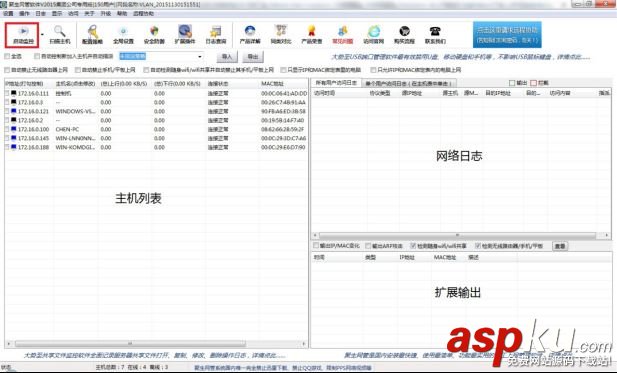Viewport: 617px width, 373px height.
Task: Open the Contact Us telephone icon
Action: [435, 31]
